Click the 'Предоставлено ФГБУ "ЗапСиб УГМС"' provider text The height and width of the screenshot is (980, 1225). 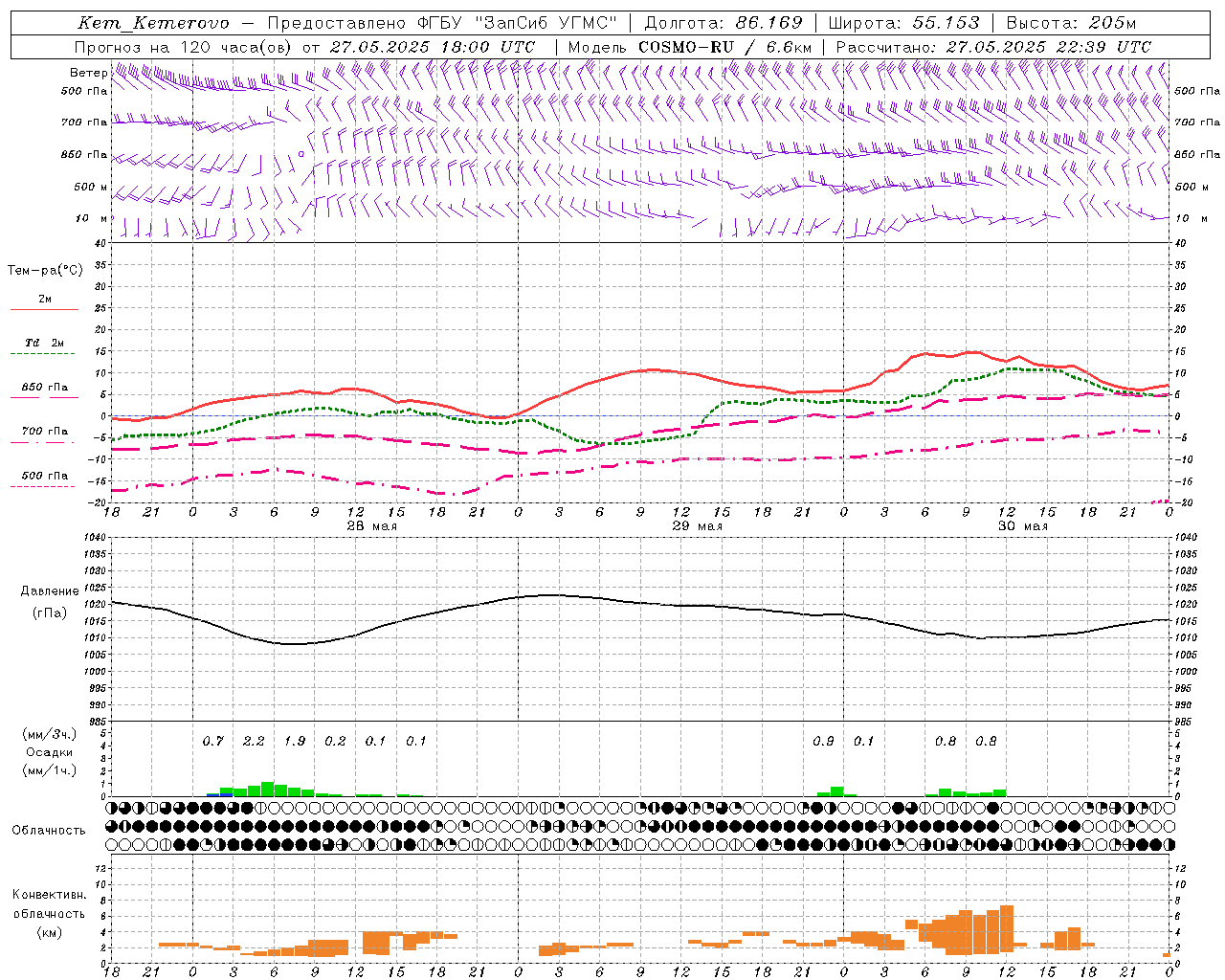443,23
